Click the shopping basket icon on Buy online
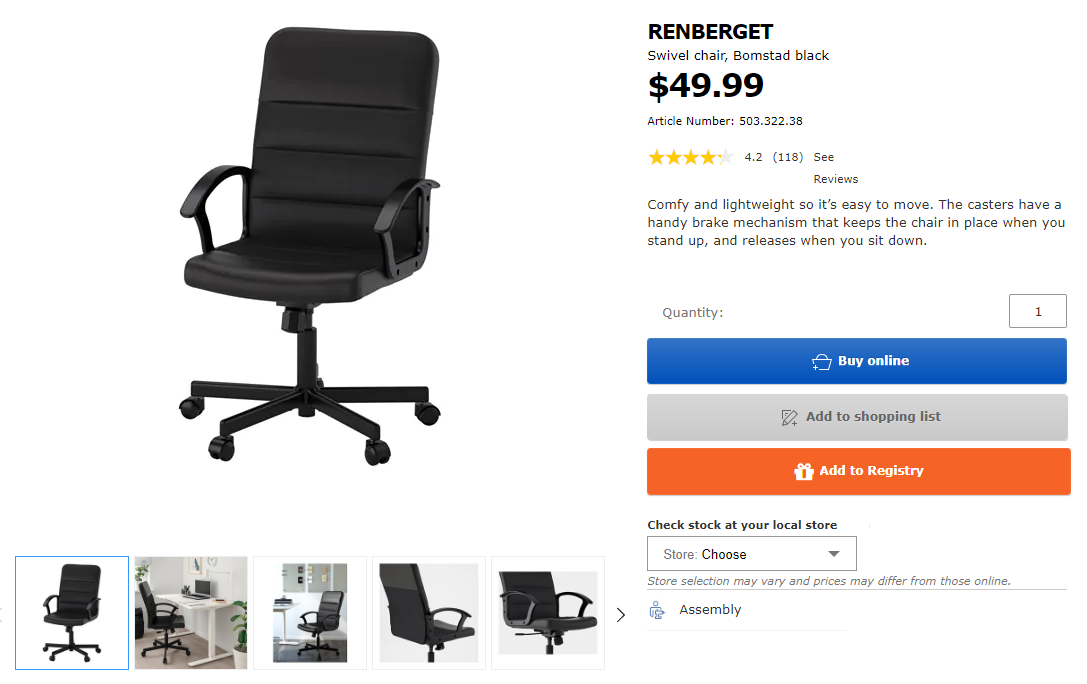 (x=821, y=362)
